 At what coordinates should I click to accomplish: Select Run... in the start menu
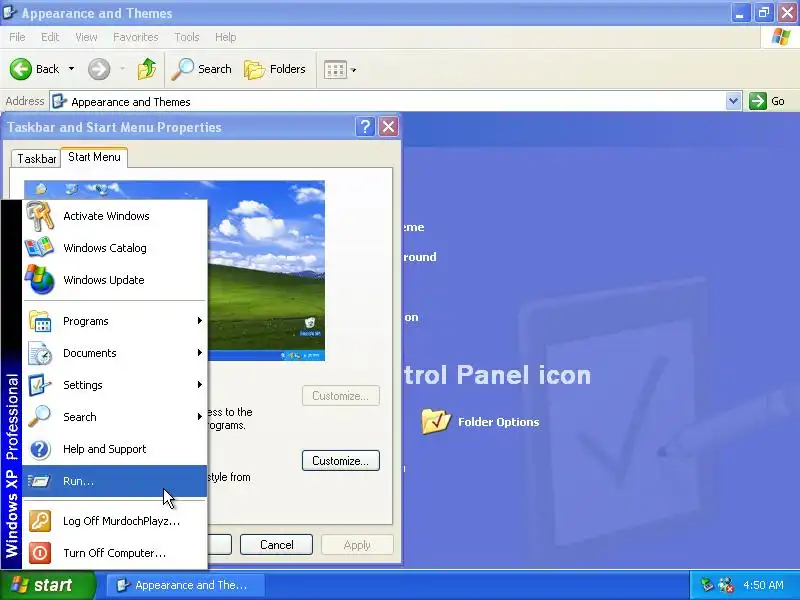click(115, 481)
